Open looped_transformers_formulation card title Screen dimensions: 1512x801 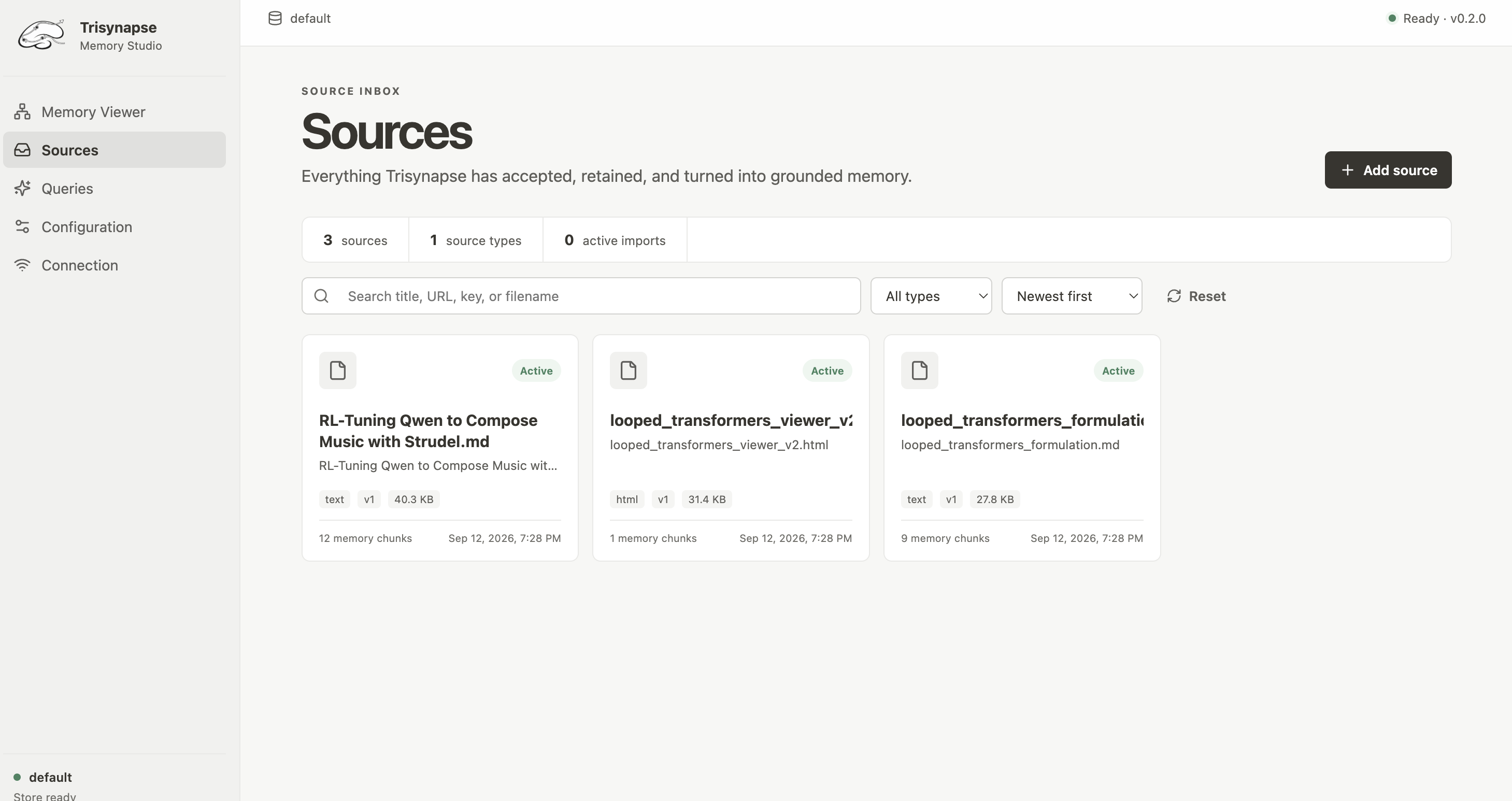(1022, 420)
